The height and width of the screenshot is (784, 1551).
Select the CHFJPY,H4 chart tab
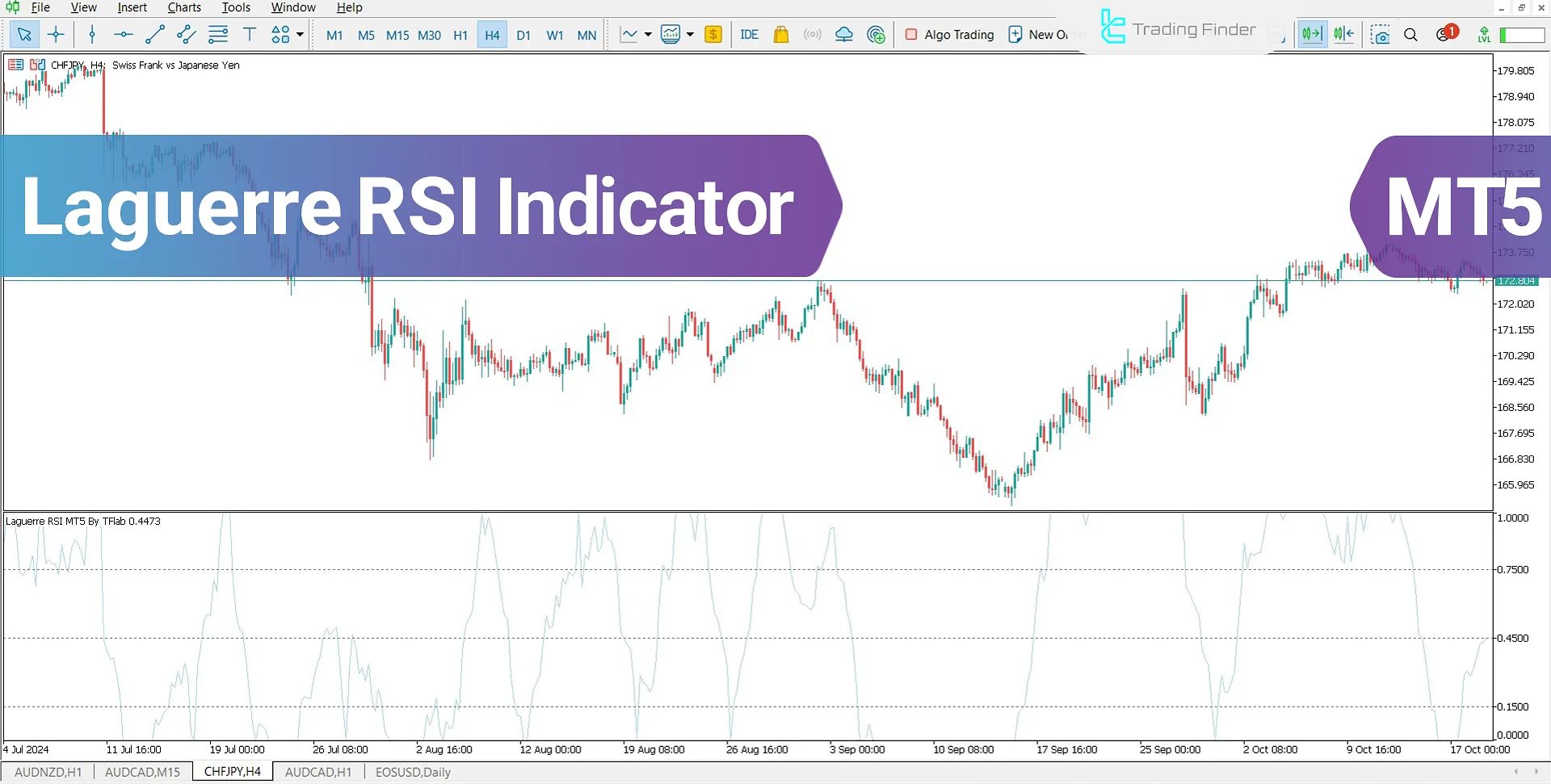[x=233, y=771]
